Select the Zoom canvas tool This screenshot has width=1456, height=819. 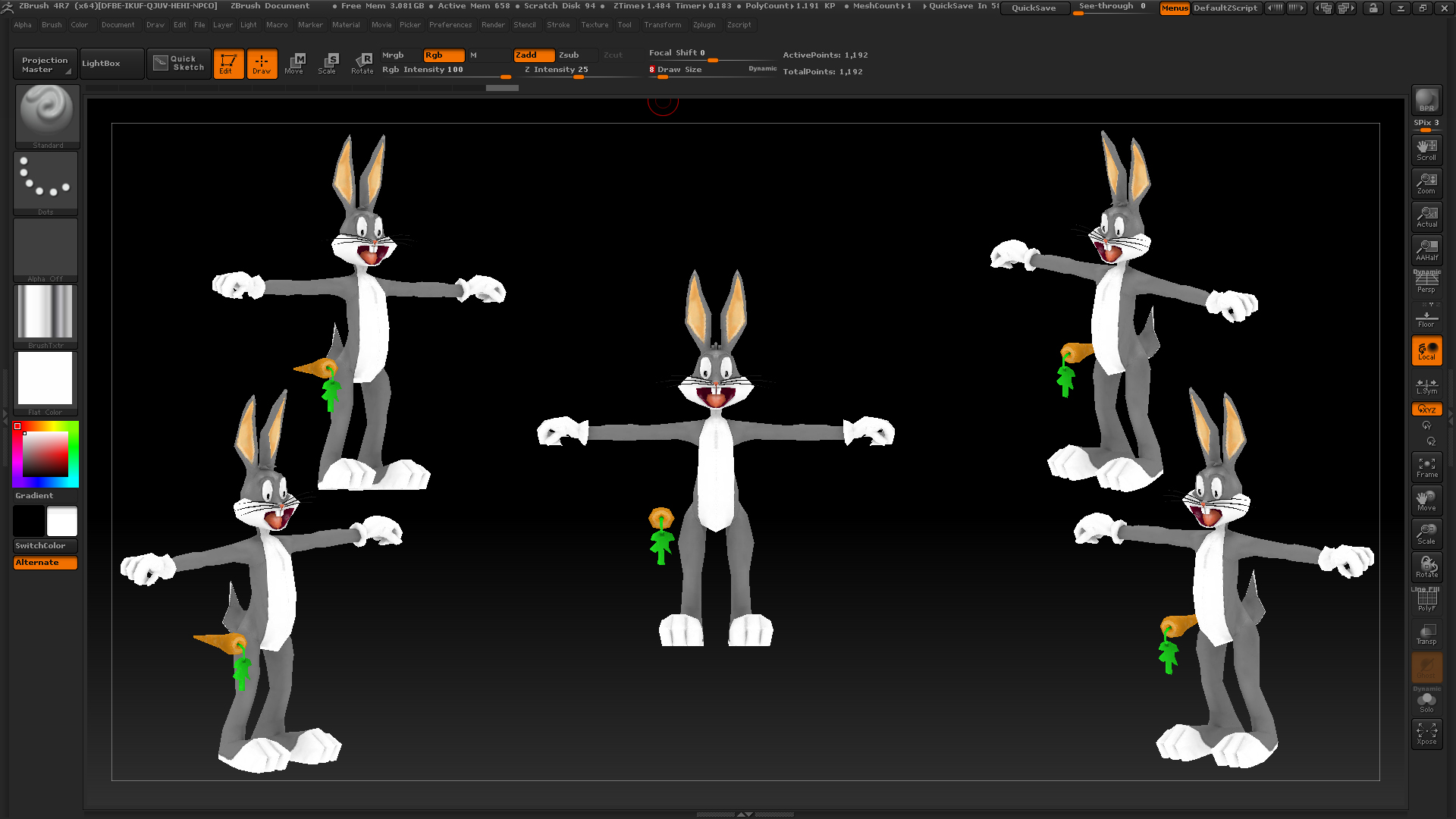coord(1426,183)
